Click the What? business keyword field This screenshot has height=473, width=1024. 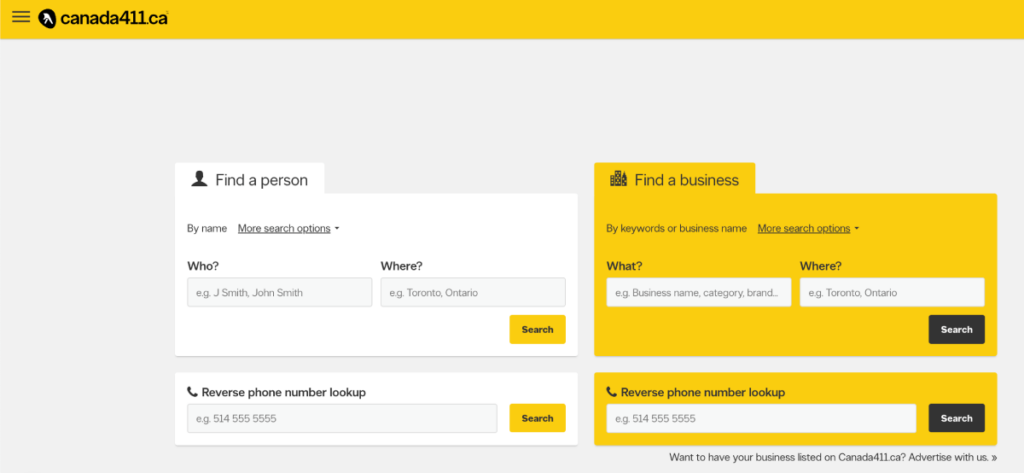698,293
